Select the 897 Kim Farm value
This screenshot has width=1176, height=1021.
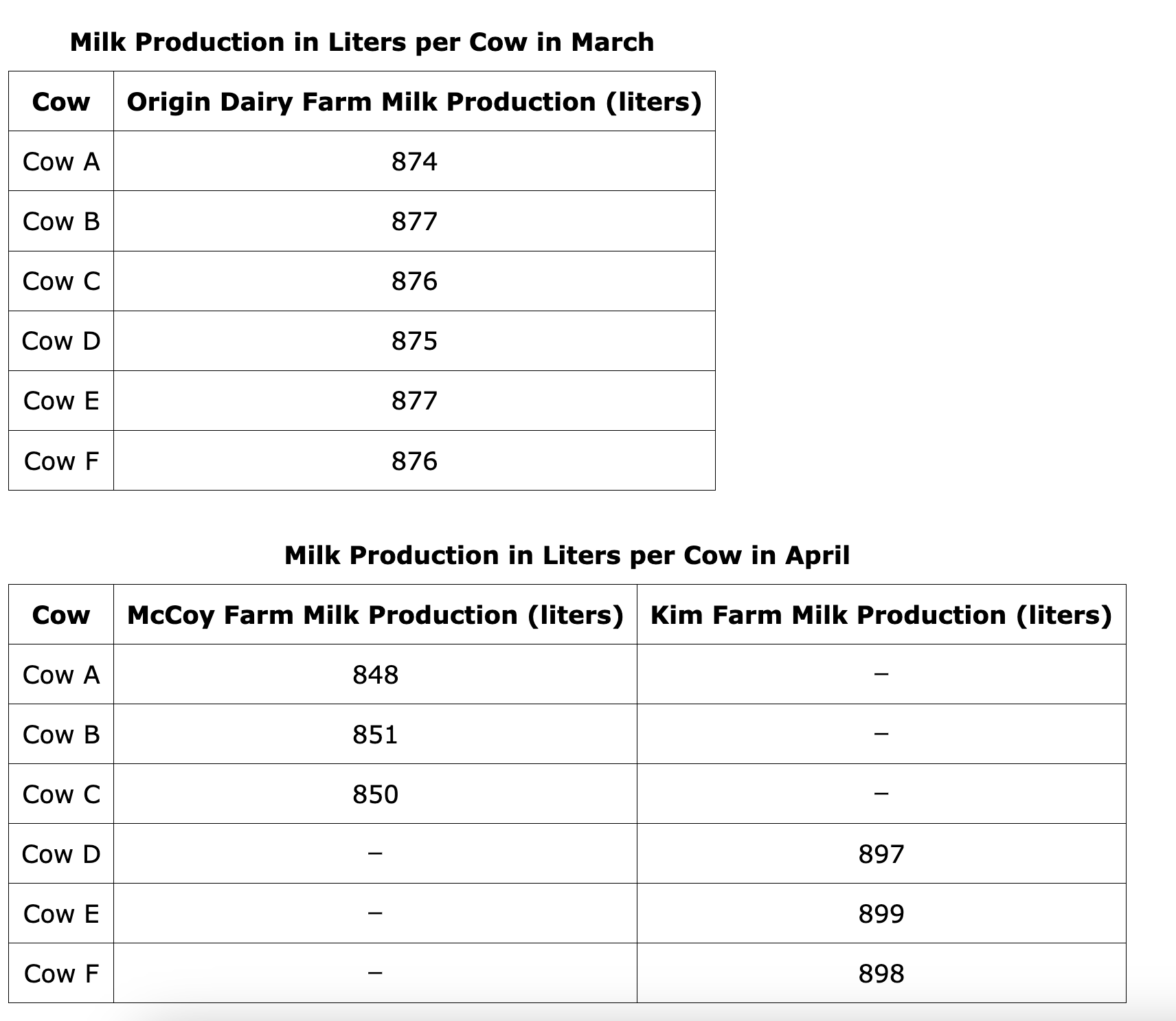pyautogui.click(x=881, y=854)
